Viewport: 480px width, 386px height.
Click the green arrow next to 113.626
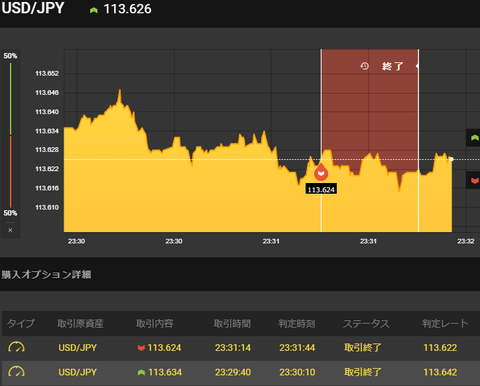pyautogui.click(x=94, y=10)
